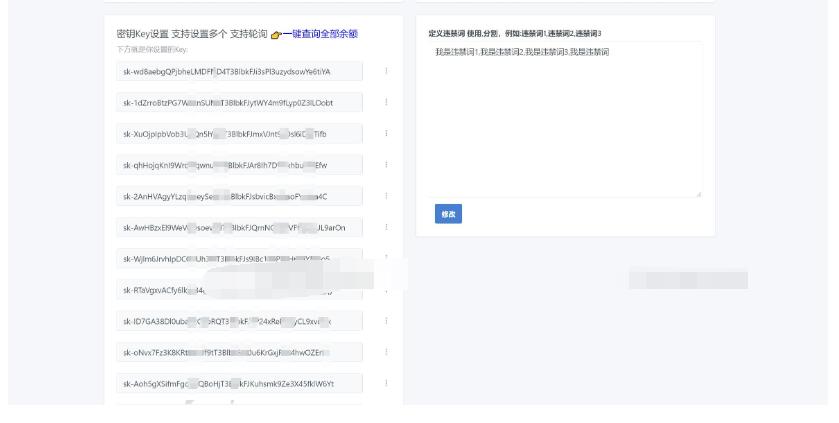Edit key field sk-RTaVgxvACfy6lk
The image size is (839, 423).
[240, 290]
